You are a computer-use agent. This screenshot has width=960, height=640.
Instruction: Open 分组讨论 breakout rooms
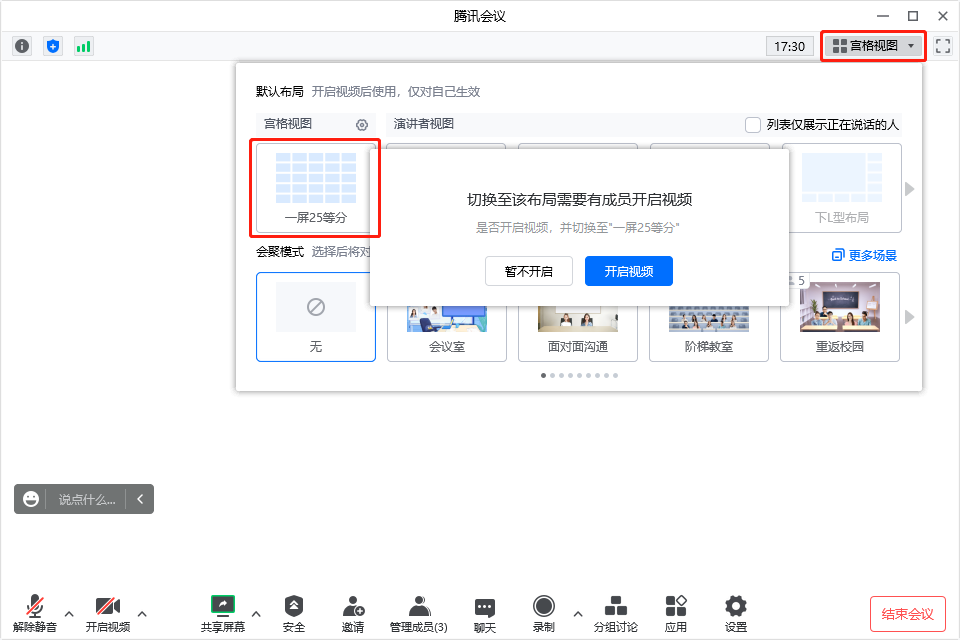pos(616,614)
